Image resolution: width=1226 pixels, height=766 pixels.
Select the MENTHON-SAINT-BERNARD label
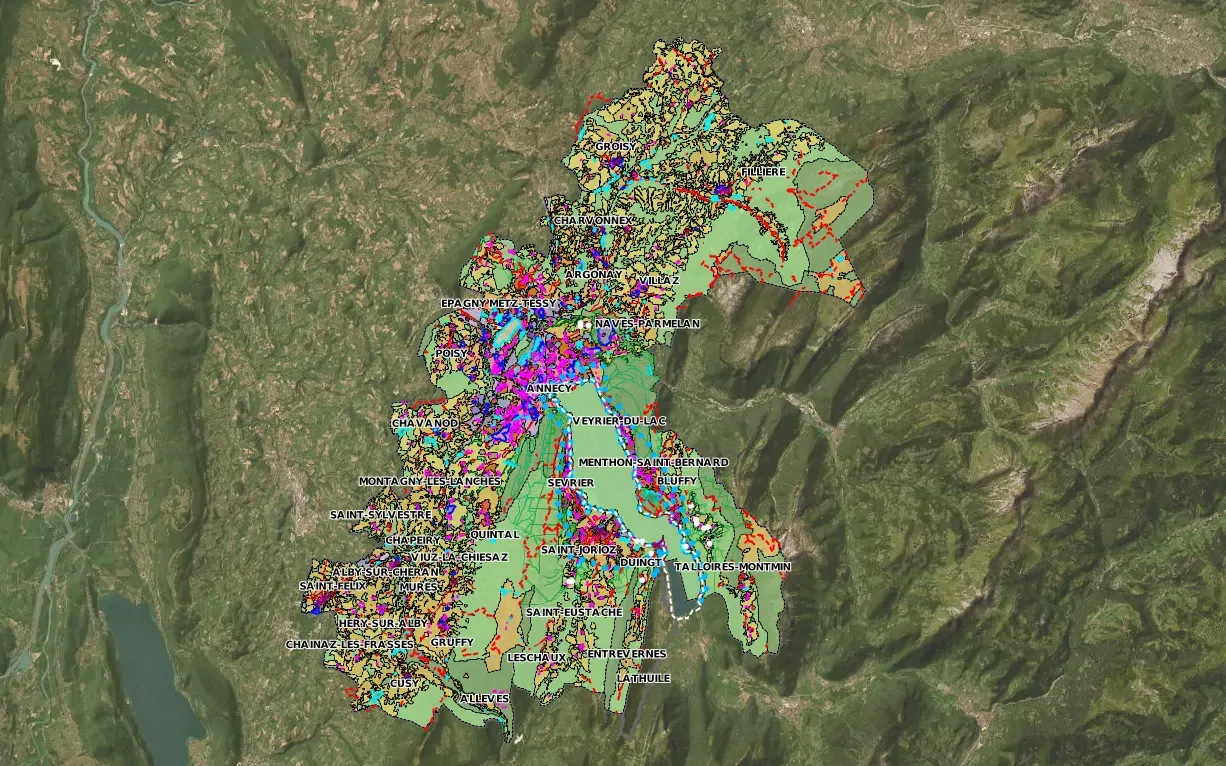(654, 462)
